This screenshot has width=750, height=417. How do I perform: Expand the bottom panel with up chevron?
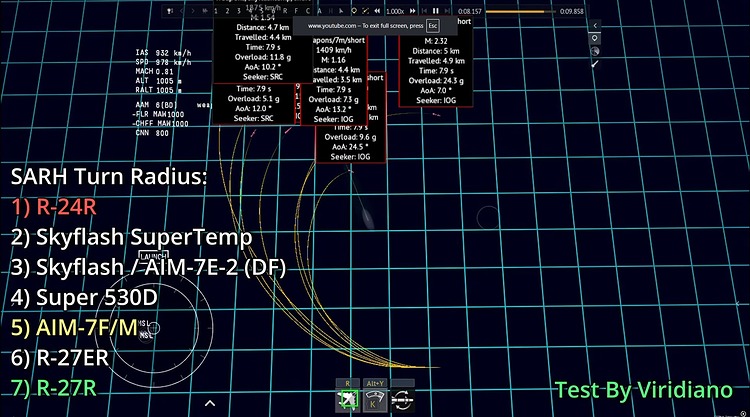(210, 402)
